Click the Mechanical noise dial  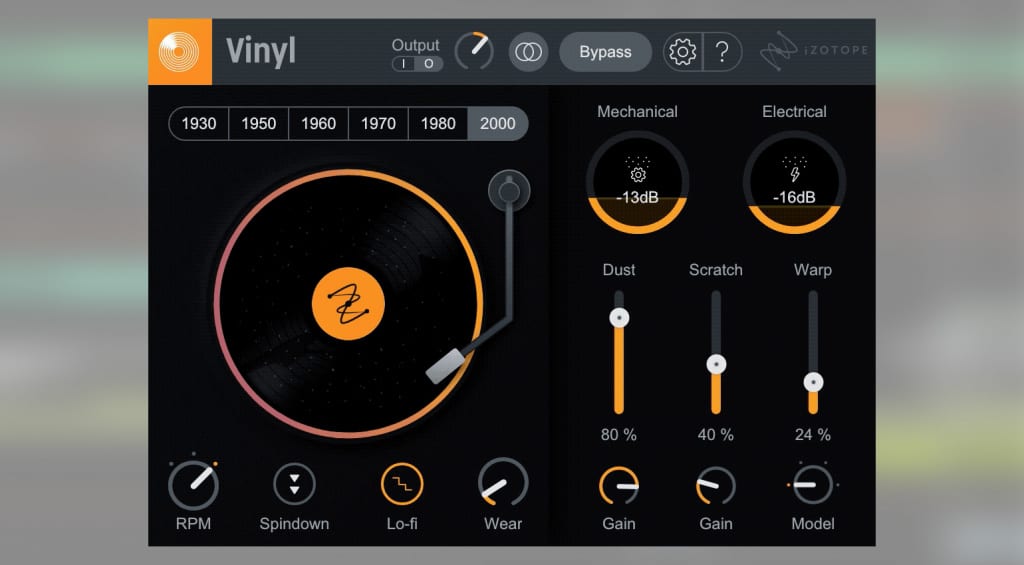coord(637,182)
